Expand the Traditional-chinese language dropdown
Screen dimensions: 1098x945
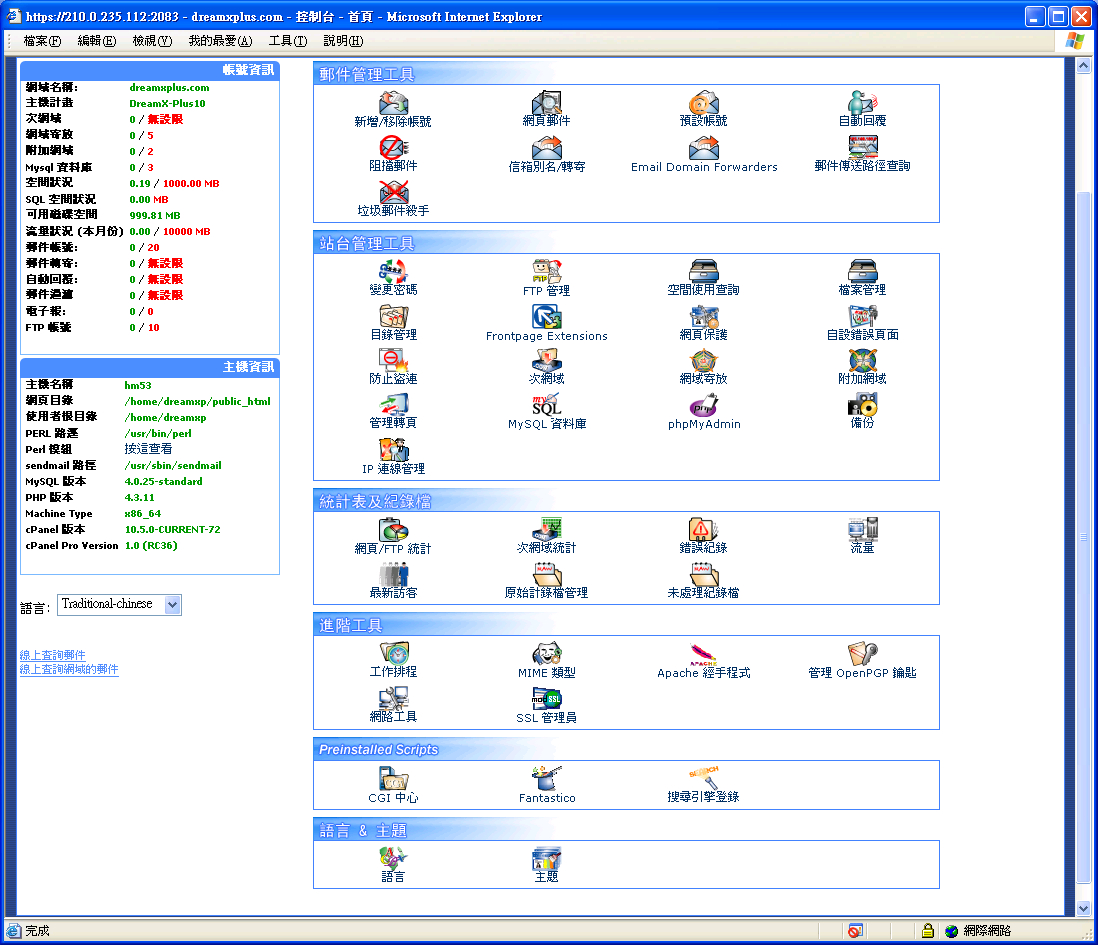[172, 604]
